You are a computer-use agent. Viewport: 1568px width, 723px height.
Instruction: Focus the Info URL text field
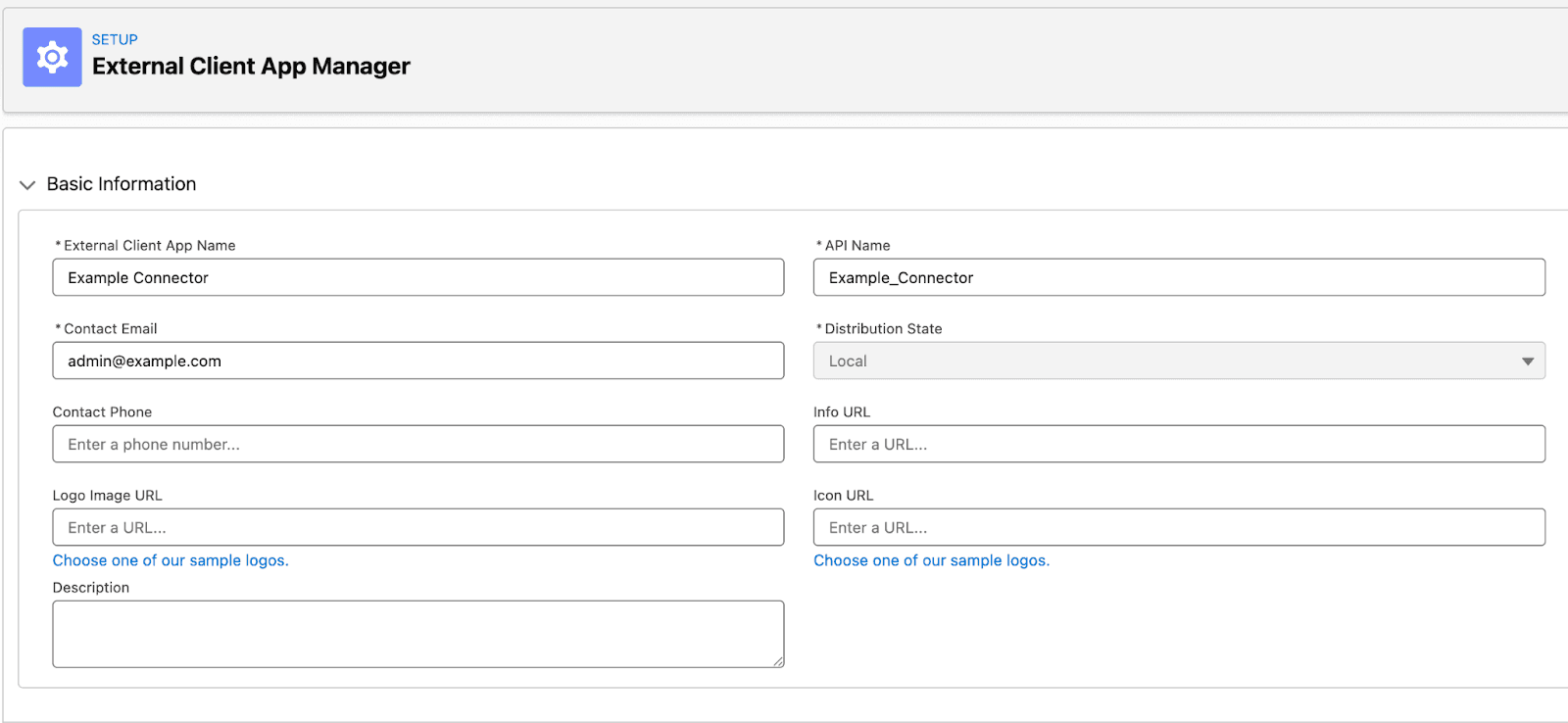coord(1178,445)
